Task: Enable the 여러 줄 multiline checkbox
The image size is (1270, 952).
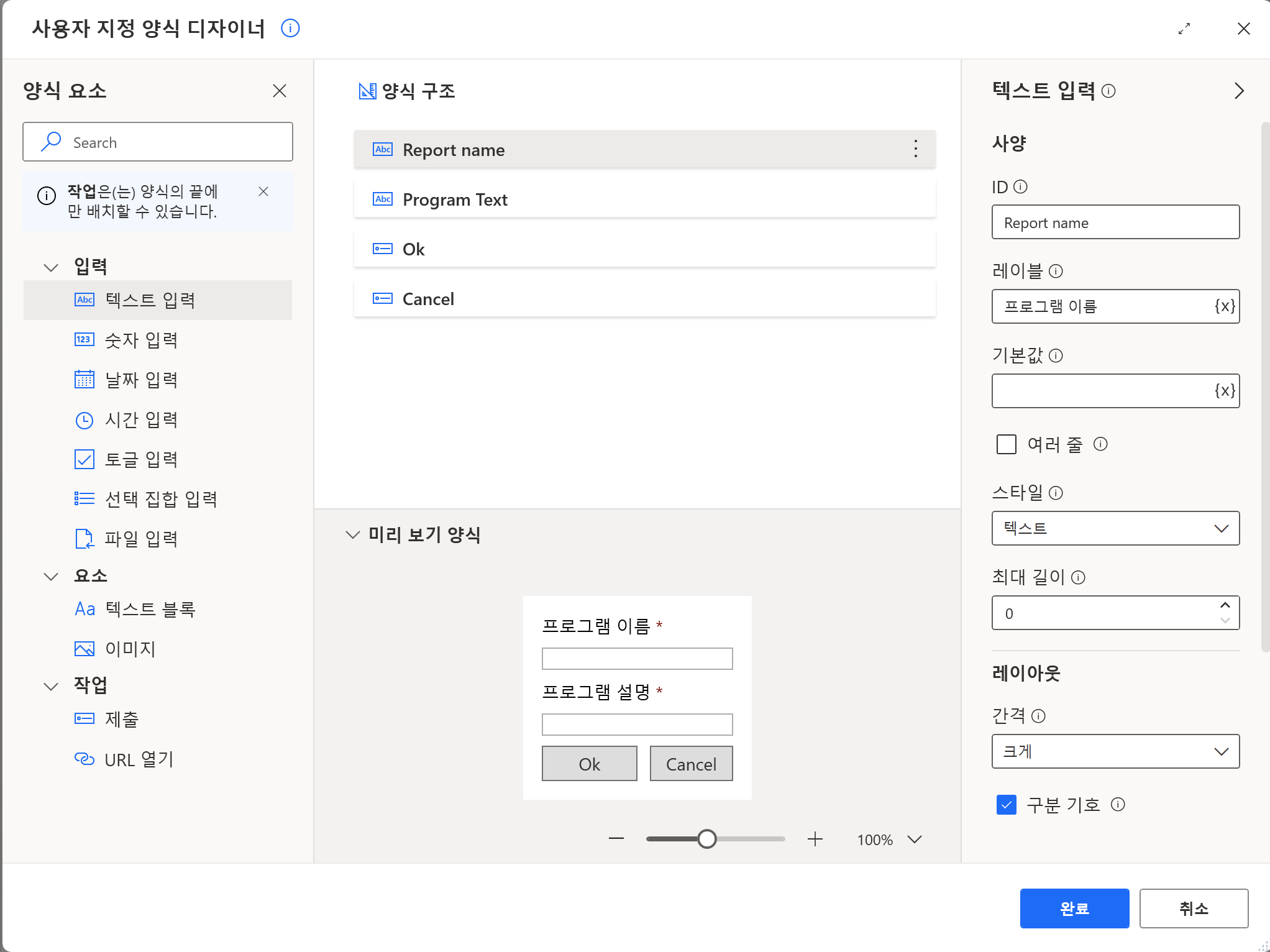Action: pyautogui.click(x=1006, y=444)
